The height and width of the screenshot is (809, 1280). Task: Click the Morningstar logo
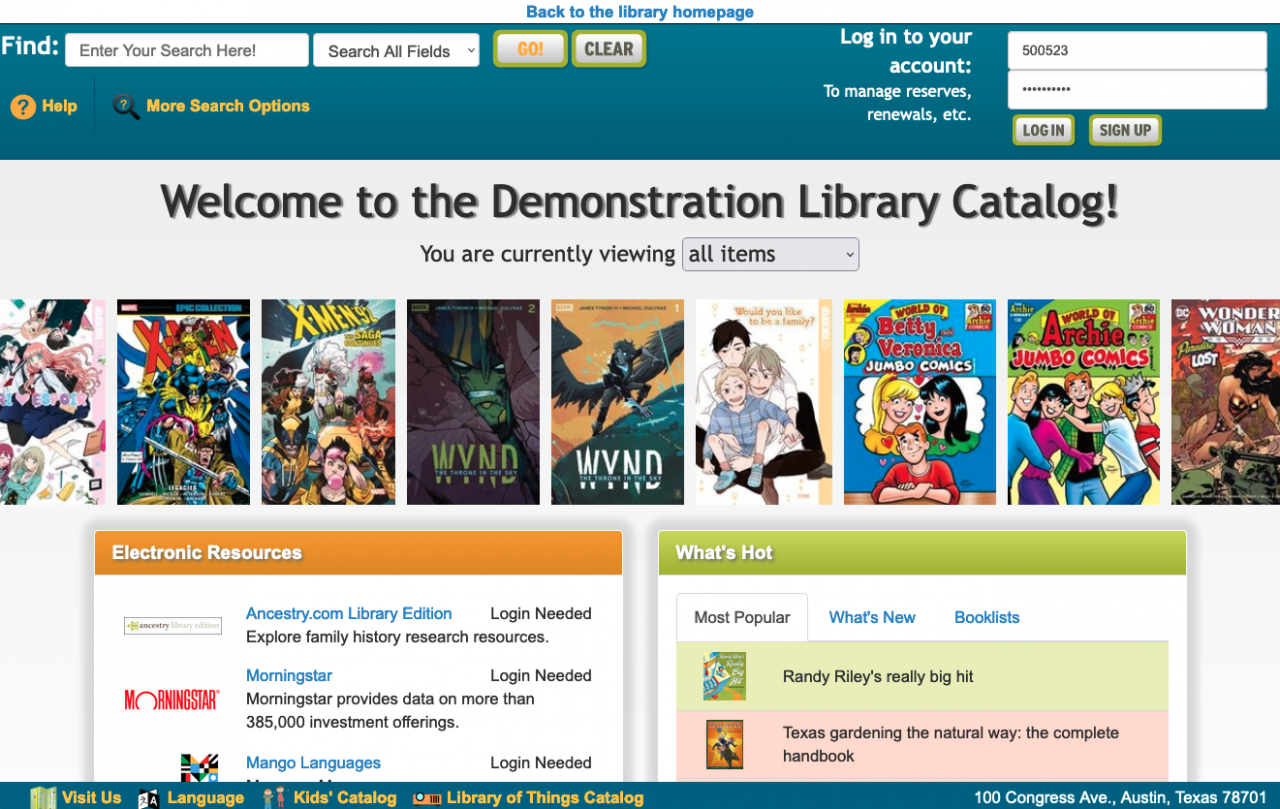pos(172,698)
